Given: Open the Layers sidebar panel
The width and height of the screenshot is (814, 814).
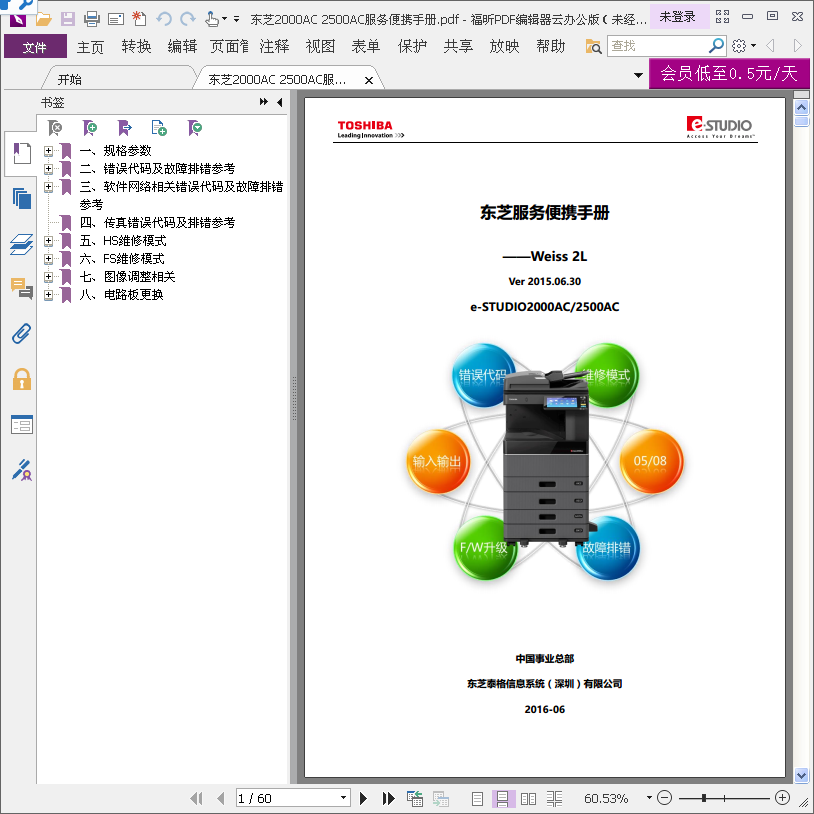Looking at the screenshot, I should [21, 244].
